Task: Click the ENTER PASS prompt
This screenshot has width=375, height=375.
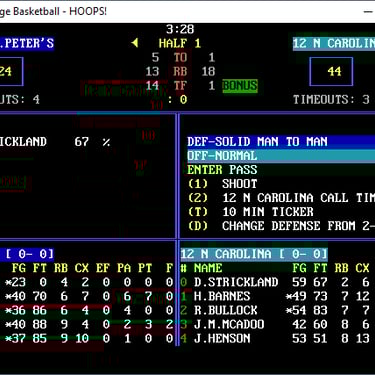Action: click(x=222, y=170)
